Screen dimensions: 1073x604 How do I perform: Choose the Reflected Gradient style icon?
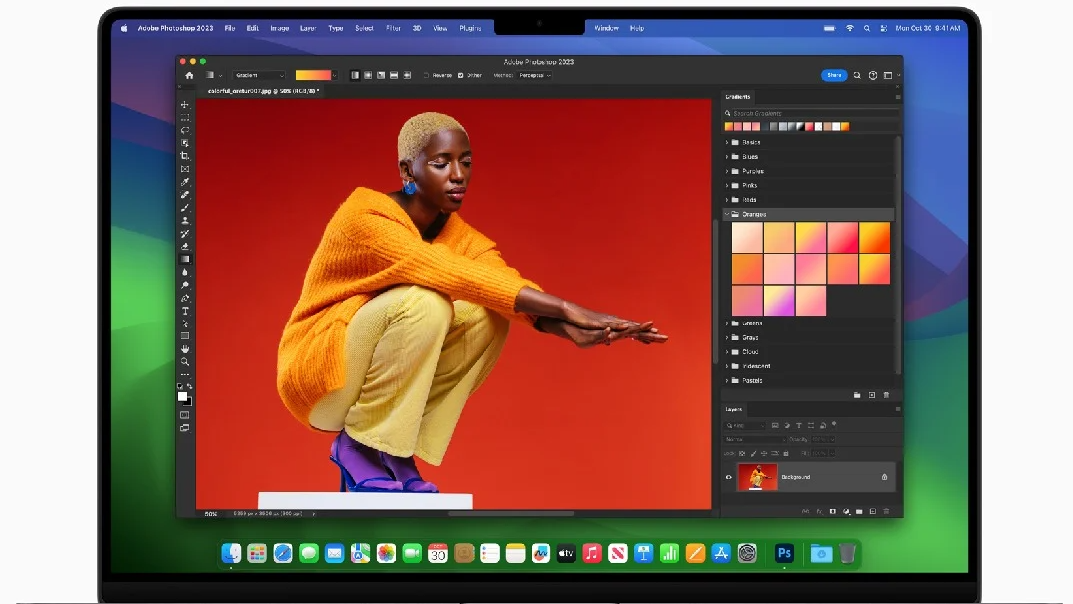pos(394,75)
